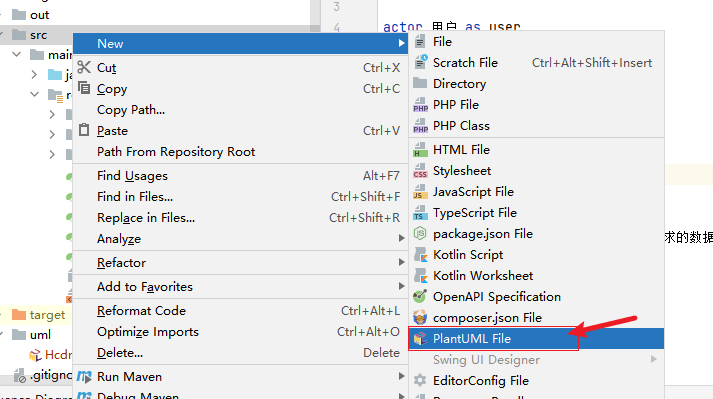The height and width of the screenshot is (399, 713).
Task: Click the File icon in New submenu
Action: tap(420, 41)
